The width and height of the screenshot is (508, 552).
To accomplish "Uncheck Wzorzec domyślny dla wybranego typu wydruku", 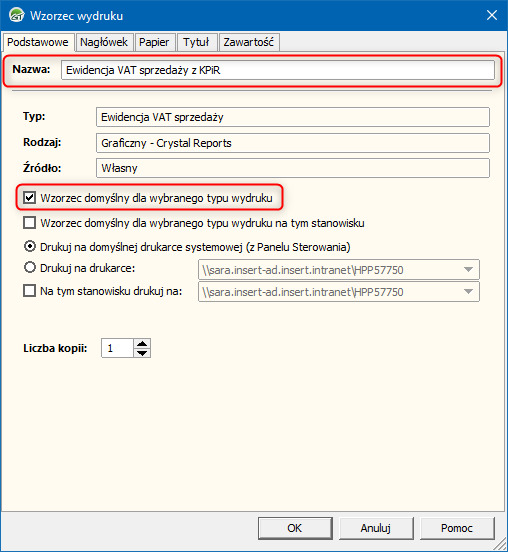I will click(30, 198).
